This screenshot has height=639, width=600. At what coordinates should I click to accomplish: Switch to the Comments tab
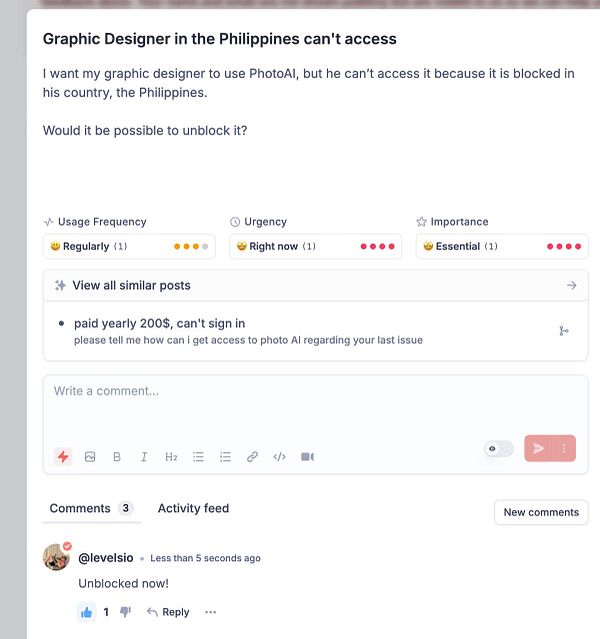point(91,508)
